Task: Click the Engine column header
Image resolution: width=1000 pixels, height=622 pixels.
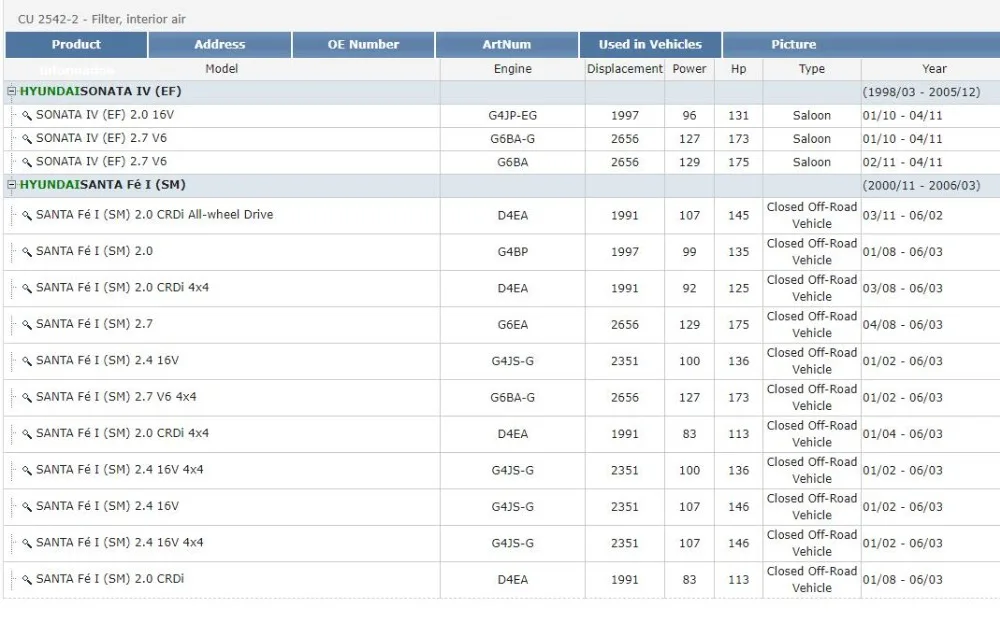Action: [512, 69]
